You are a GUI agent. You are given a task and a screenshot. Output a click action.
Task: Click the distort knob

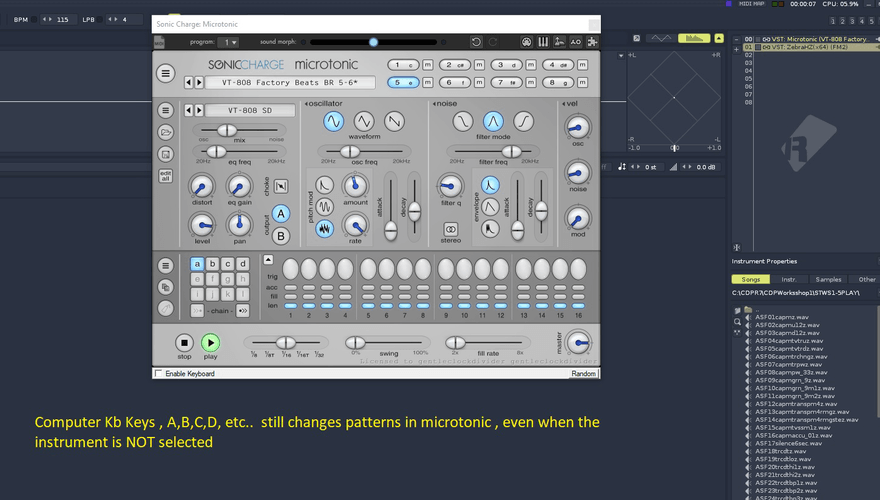[201, 186]
